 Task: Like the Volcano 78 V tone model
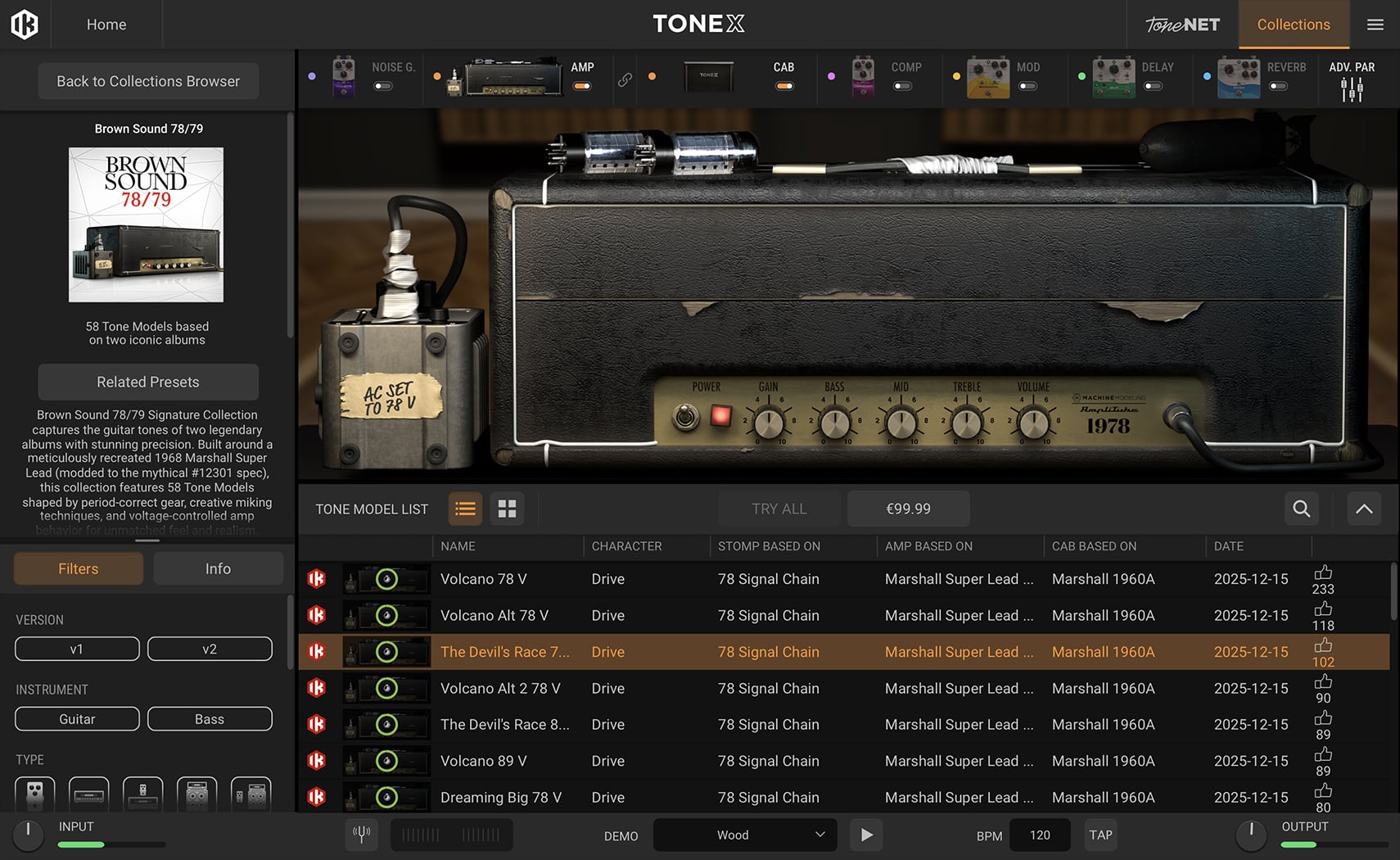point(1322,573)
